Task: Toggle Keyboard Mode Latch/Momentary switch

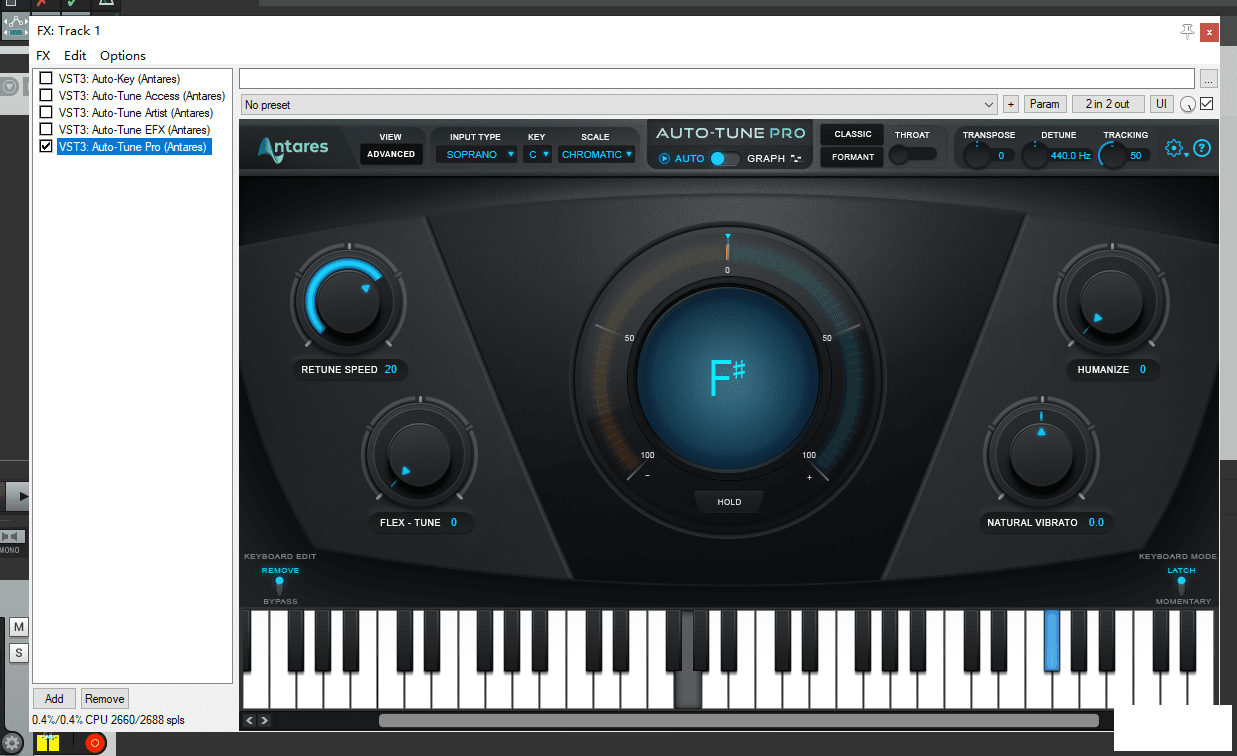Action: (x=1181, y=585)
